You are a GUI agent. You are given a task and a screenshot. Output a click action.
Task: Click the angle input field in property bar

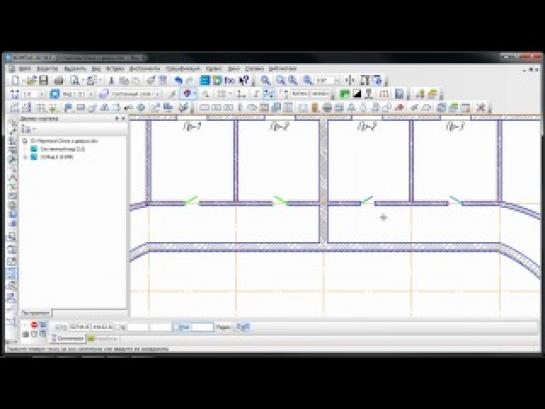click(202, 327)
